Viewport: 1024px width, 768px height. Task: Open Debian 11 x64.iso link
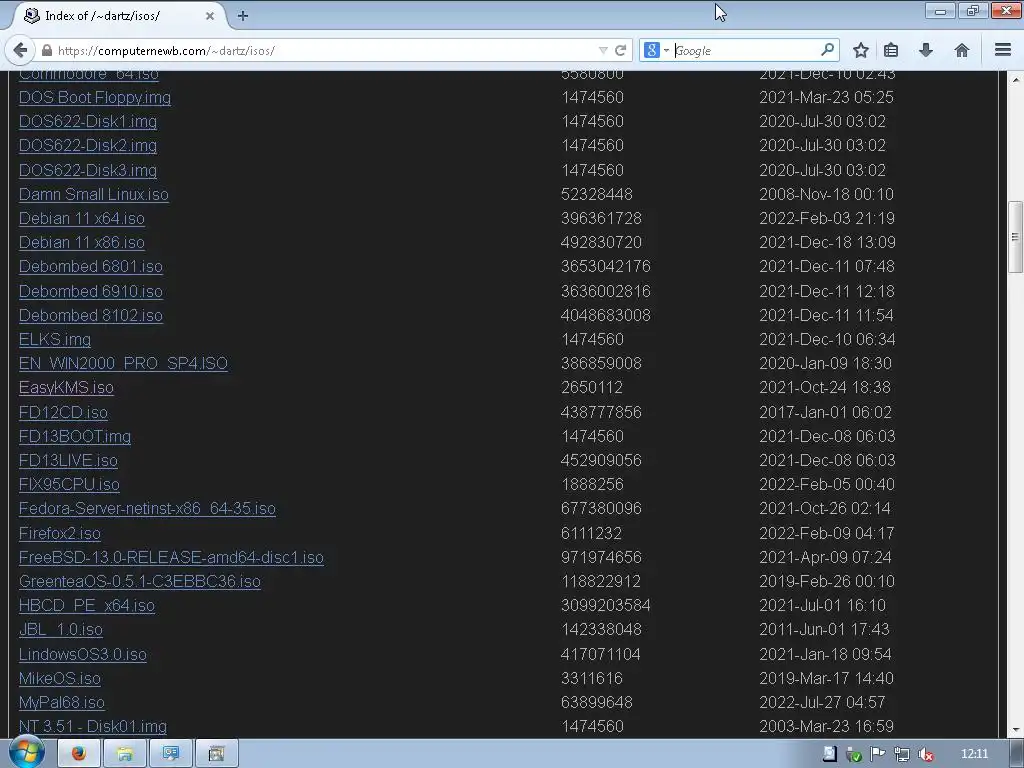(82, 218)
